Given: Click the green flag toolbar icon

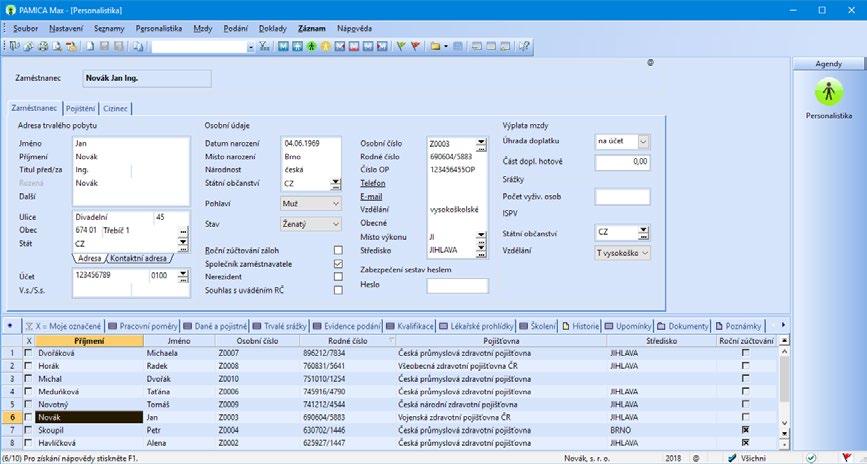Looking at the screenshot, I should point(401,46).
